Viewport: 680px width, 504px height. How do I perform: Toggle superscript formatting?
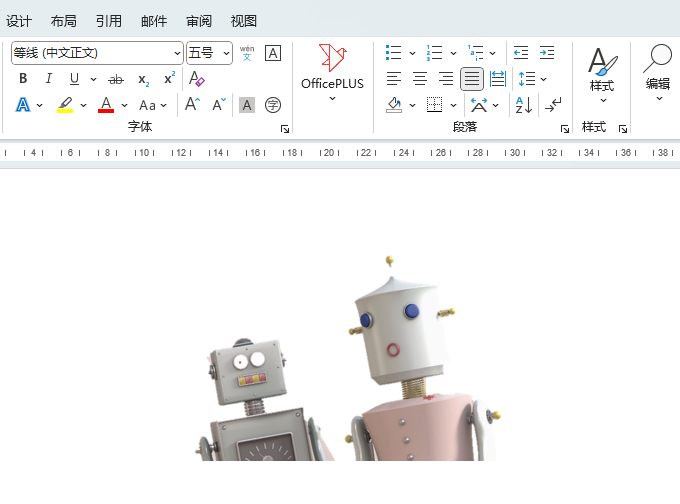click(x=170, y=79)
